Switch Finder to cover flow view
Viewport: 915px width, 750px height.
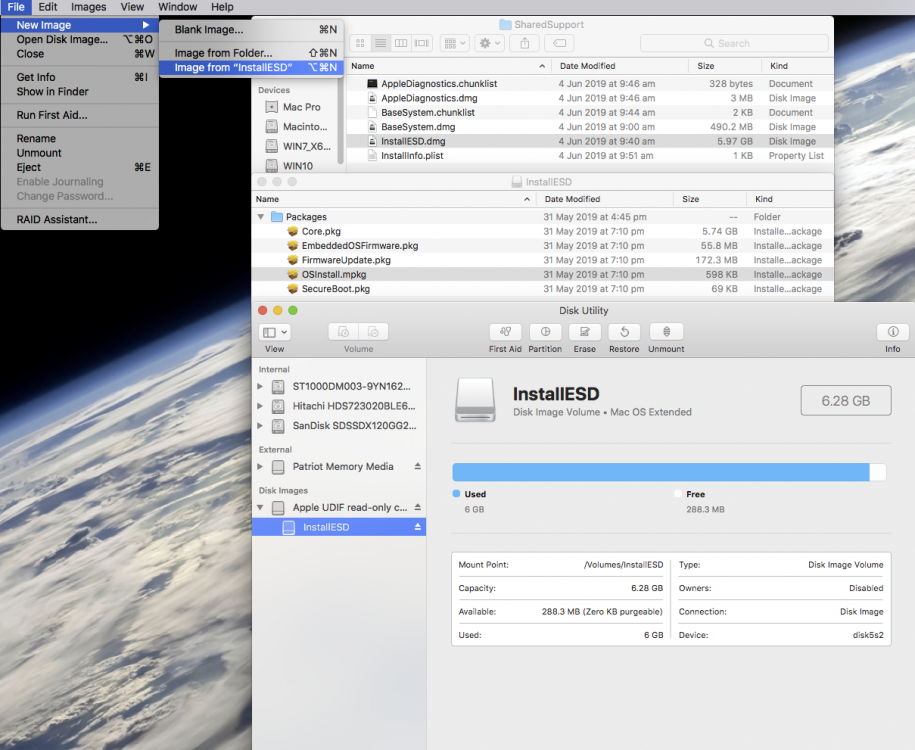point(421,43)
